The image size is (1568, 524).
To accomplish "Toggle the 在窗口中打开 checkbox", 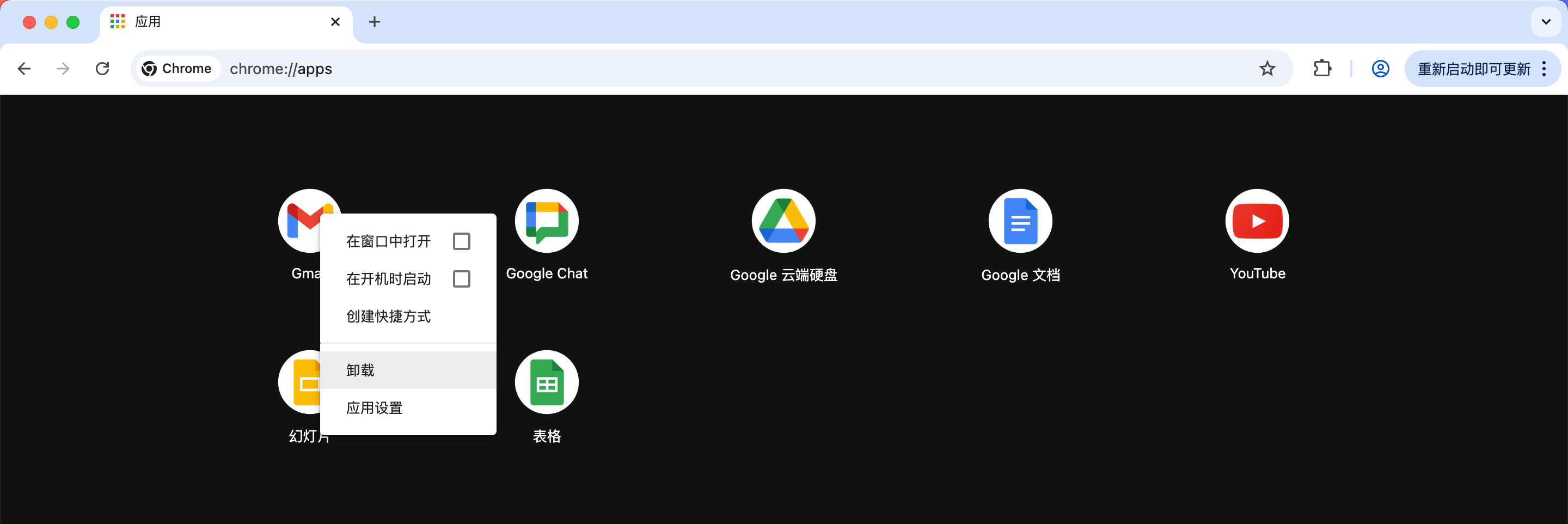I will point(461,241).
